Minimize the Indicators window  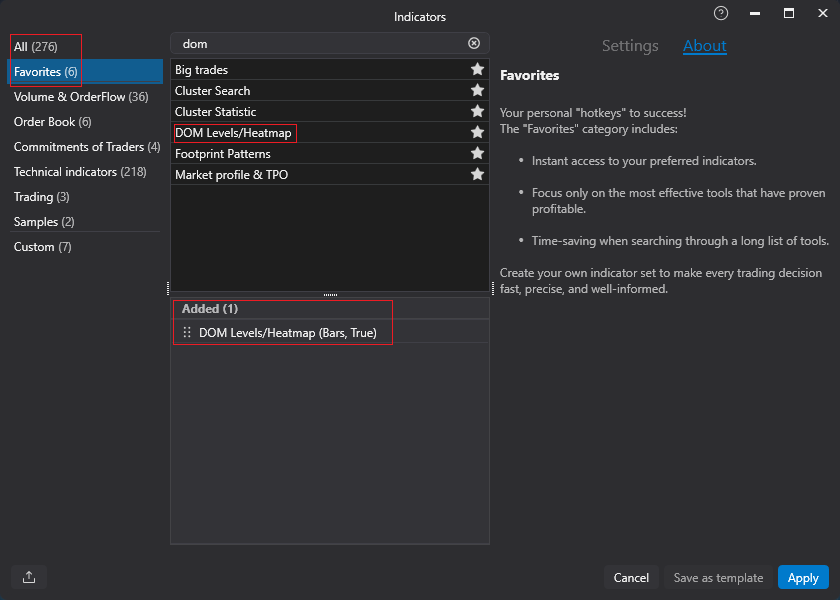tap(755, 13)
